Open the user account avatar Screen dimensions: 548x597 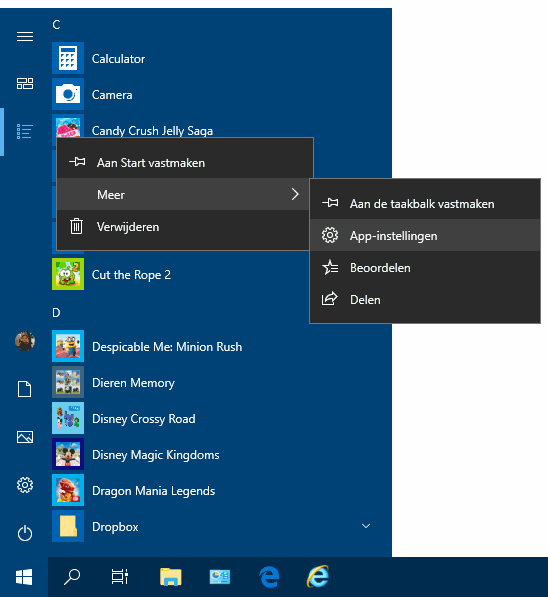pyautogui.click(x=25, y=341)
